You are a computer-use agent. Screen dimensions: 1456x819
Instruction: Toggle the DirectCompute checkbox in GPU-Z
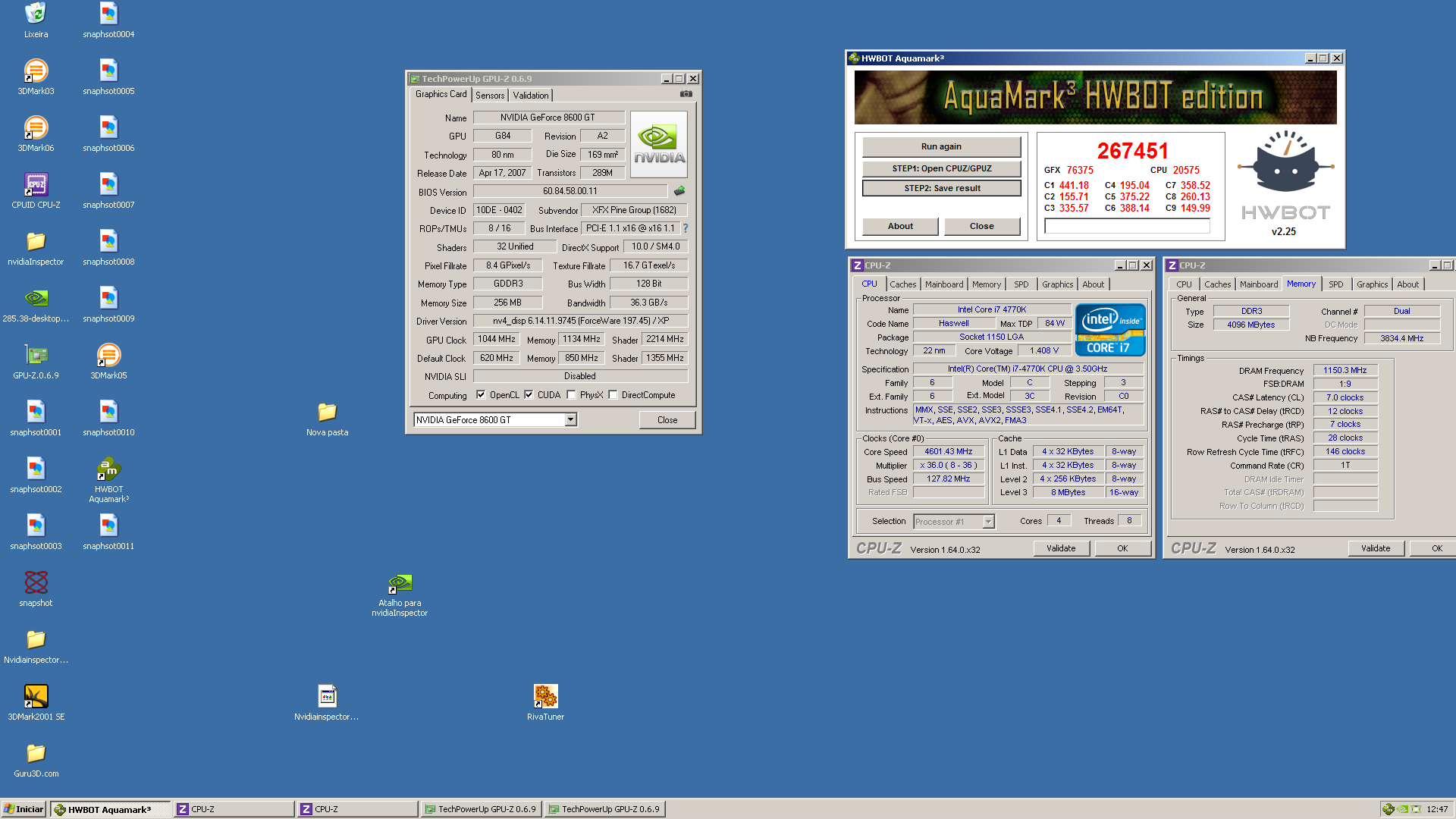click(613, 394)
